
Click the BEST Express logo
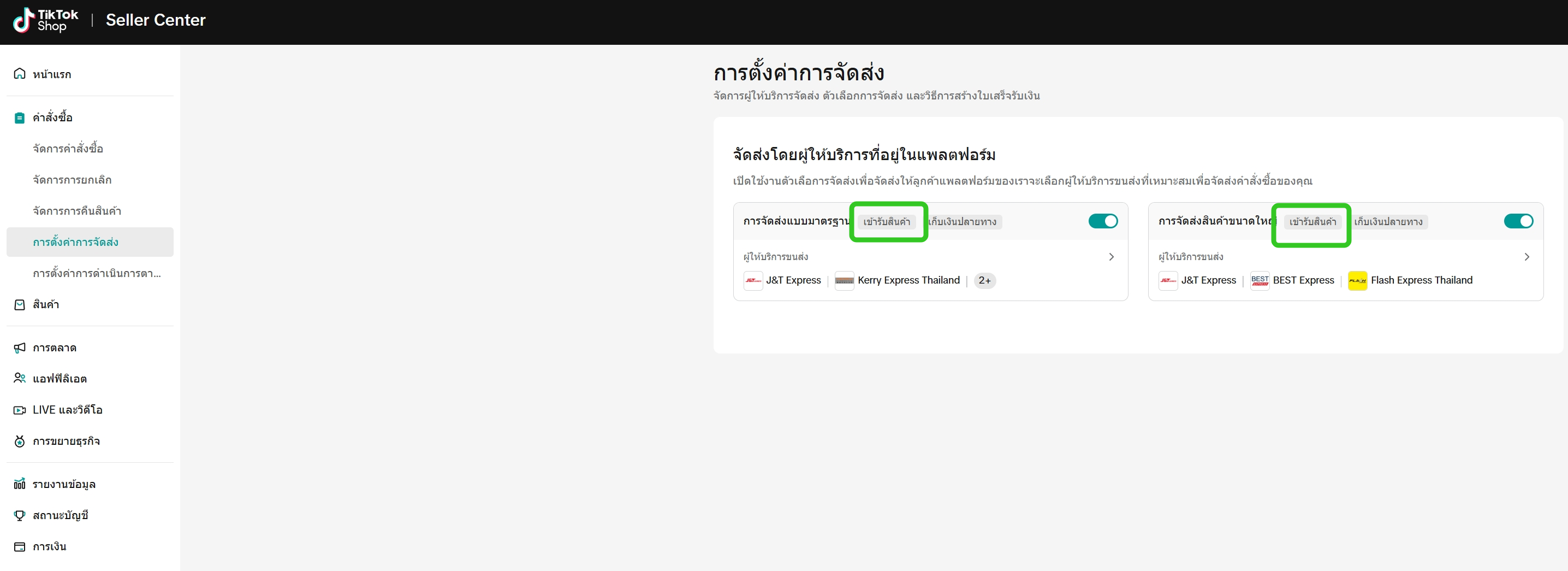click(x=1260, y=280)
